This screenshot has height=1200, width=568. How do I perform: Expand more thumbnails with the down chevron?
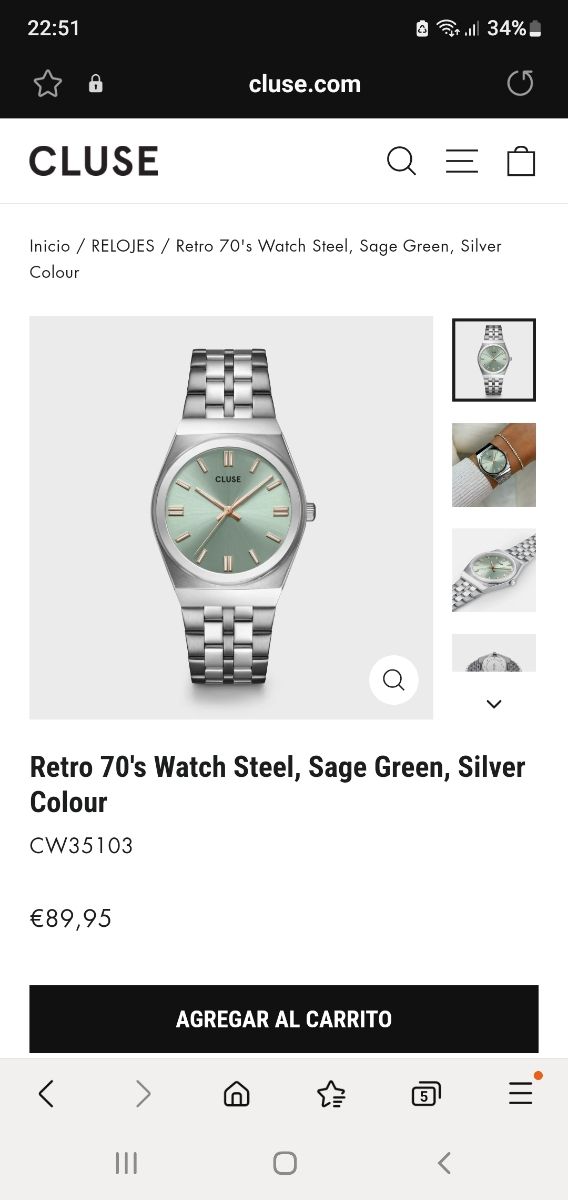(x=493, y=704)
